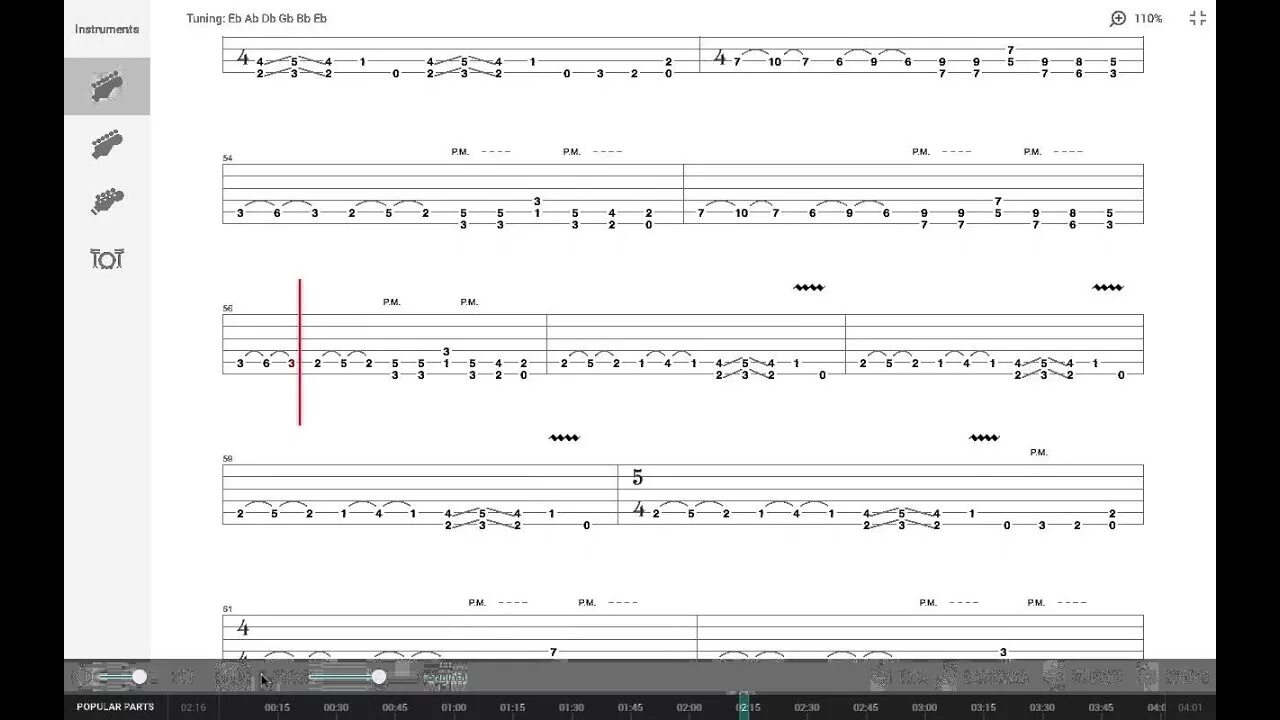Select the highlighted first guitar track icon
This screenshot has width=1280, height=720.
pyautogui.click(x=107, y=86)
